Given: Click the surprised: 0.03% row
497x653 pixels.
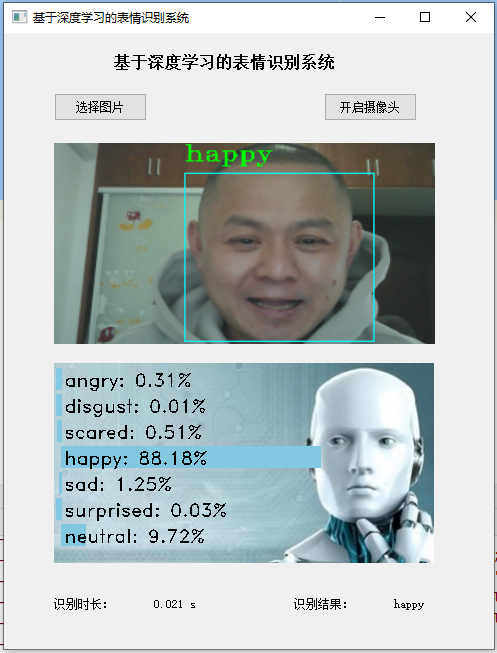Looking at the screenshot, I should pos(142,510).
